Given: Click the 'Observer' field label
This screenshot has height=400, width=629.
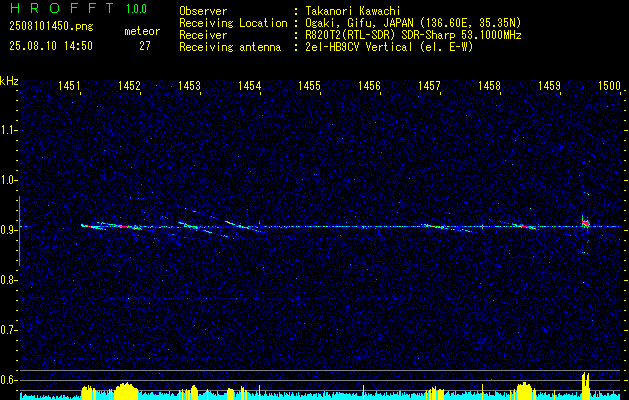Looking at the screenshot, I should [203, 11].
